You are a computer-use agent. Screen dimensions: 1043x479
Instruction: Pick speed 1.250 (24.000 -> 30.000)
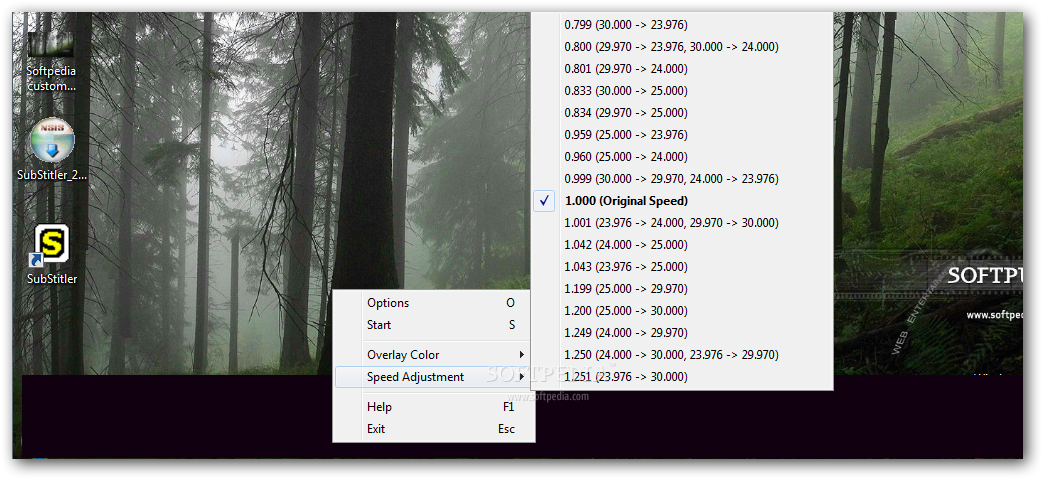[x=682, y=354]
